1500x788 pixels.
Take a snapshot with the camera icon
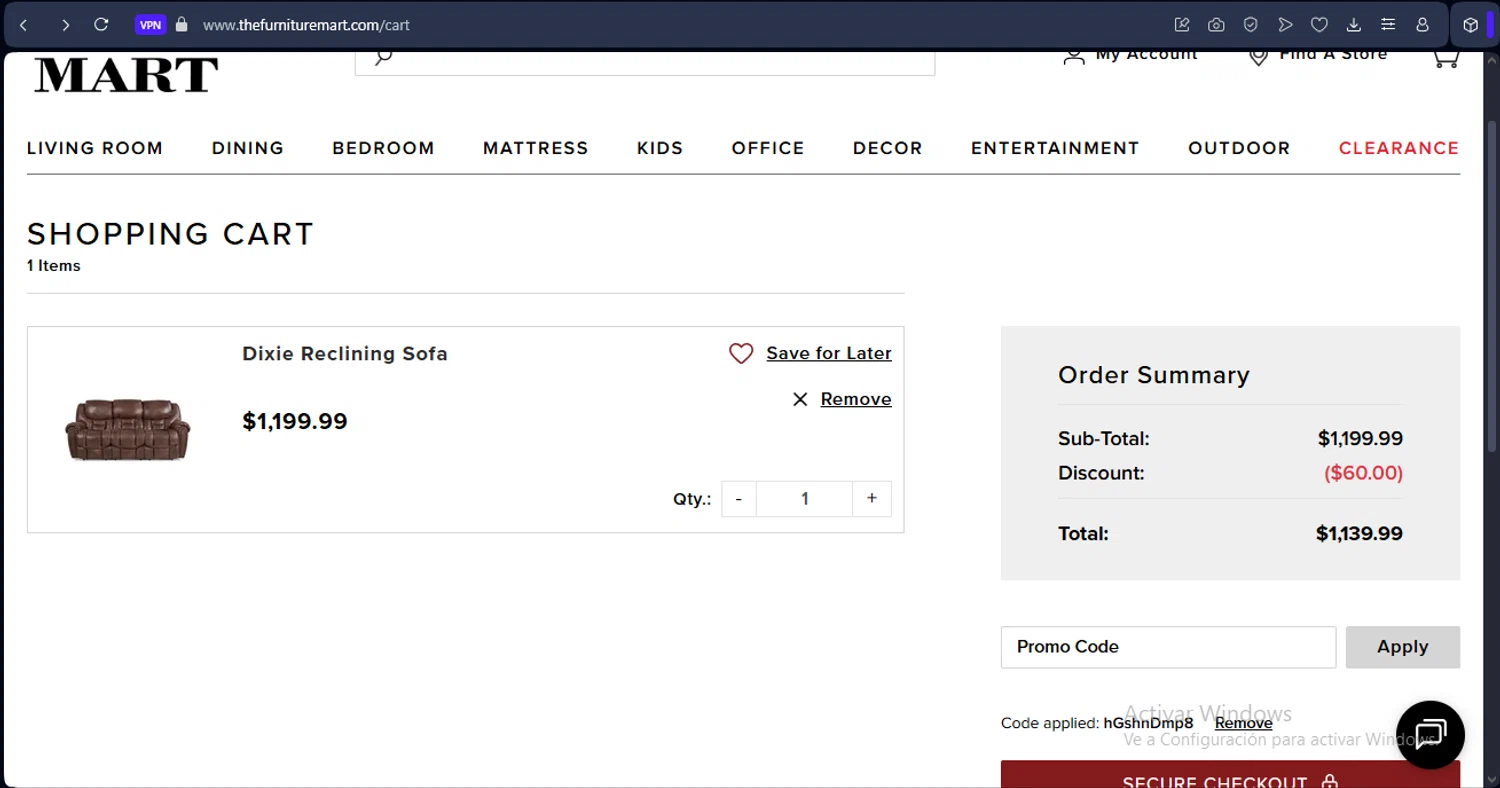[1216, 25]
